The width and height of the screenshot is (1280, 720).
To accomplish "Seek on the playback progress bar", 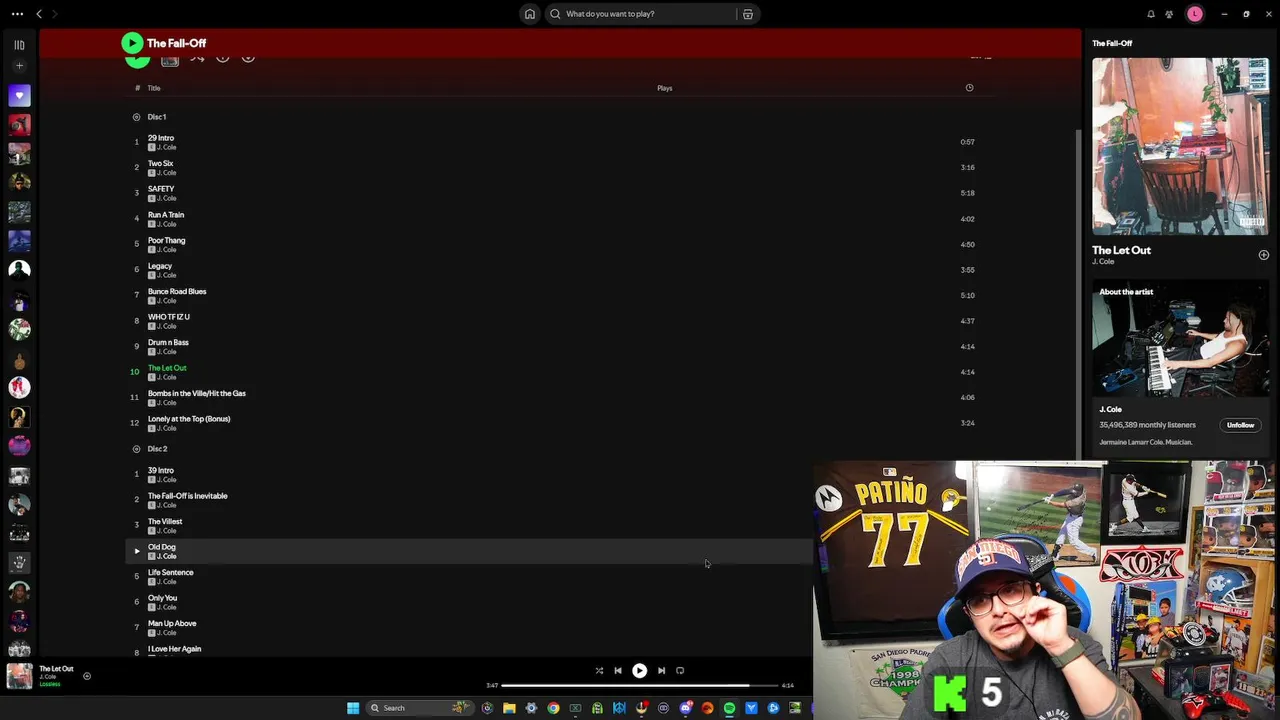I will coord(639,686).
